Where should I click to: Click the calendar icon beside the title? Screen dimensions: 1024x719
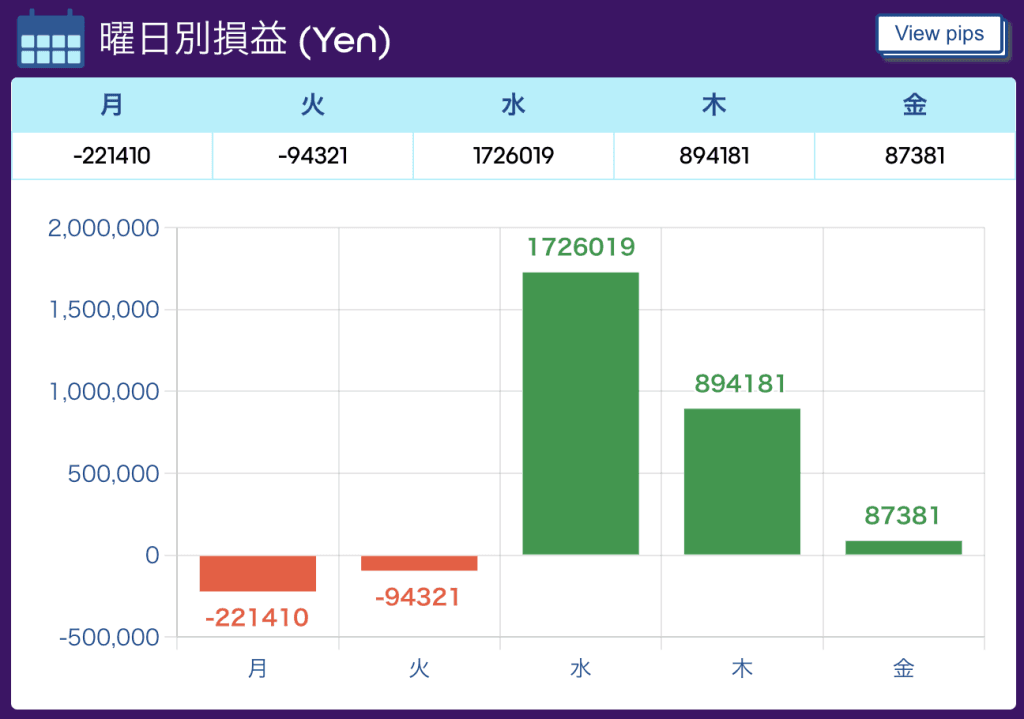[x=50, y=39]
